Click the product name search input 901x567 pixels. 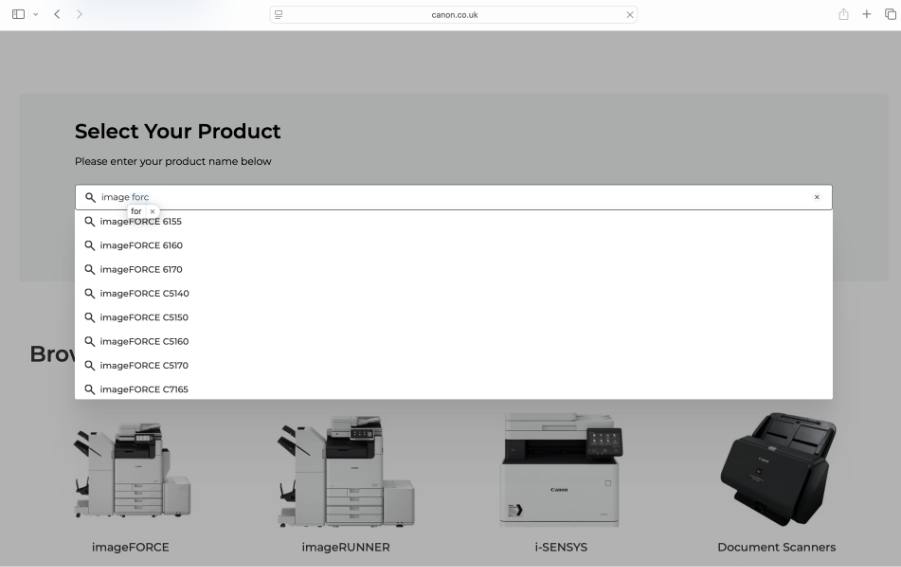(x=450, y=198)
